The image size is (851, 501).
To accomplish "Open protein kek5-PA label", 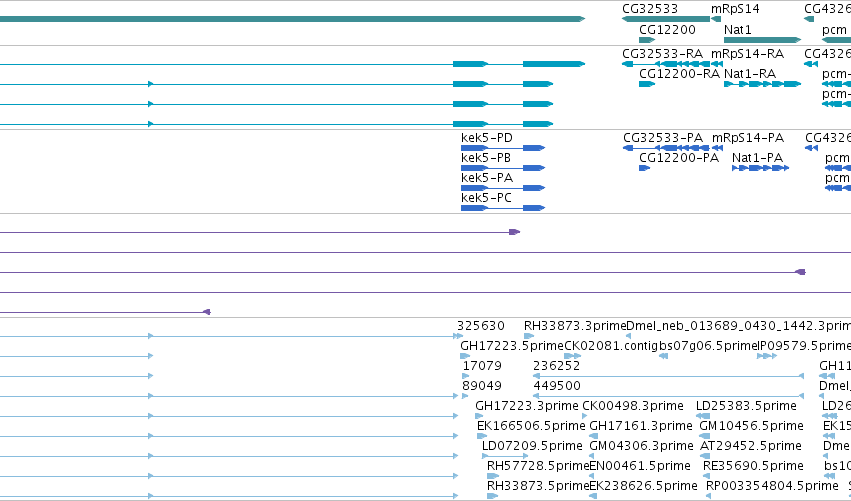I will click(x=487, y=178).
